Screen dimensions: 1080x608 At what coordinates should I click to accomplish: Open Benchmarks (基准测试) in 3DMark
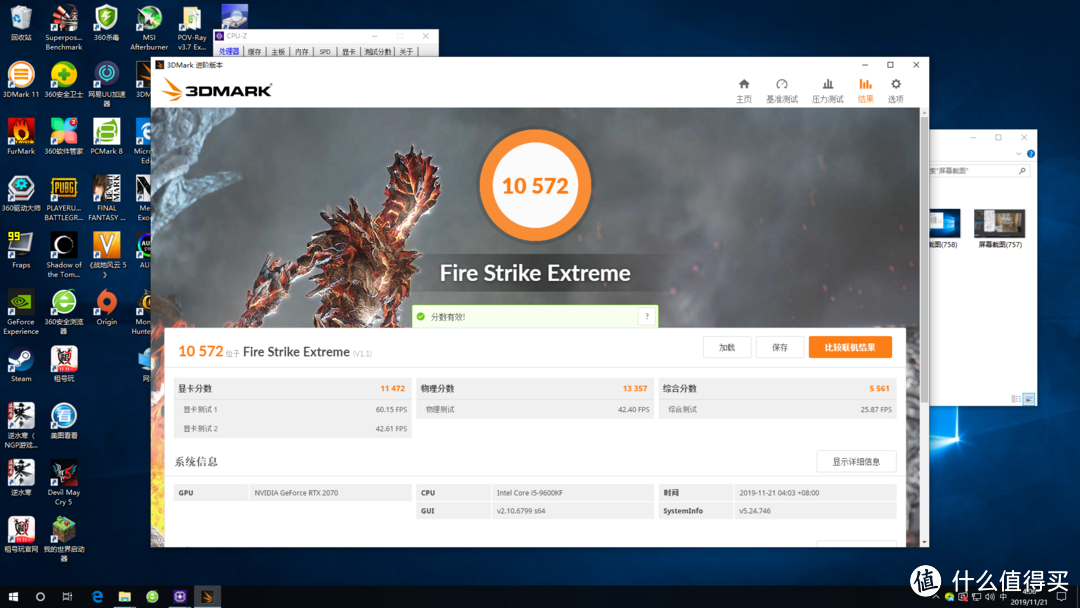click(x=782, y=91)
